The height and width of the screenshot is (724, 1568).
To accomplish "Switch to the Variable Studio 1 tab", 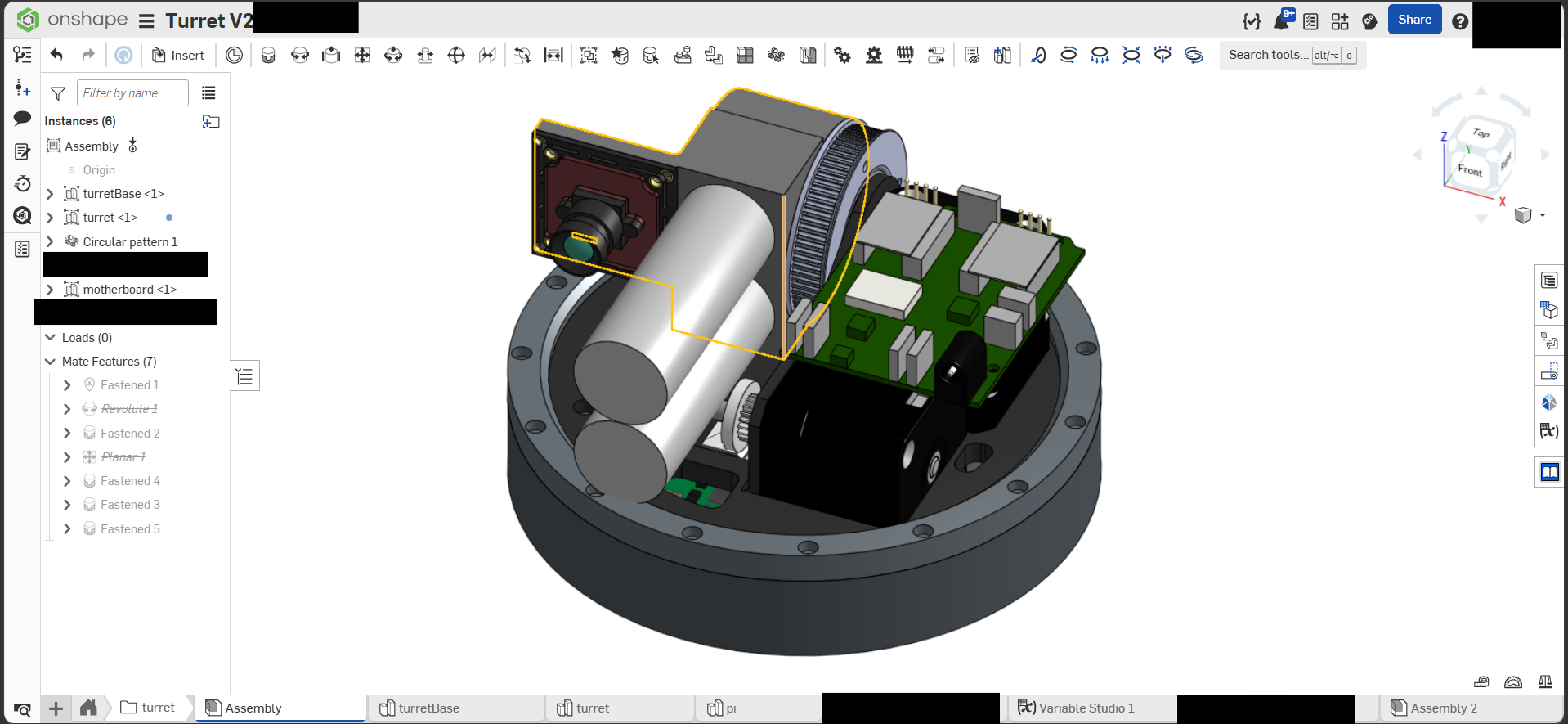I will tap(1091, 708).
